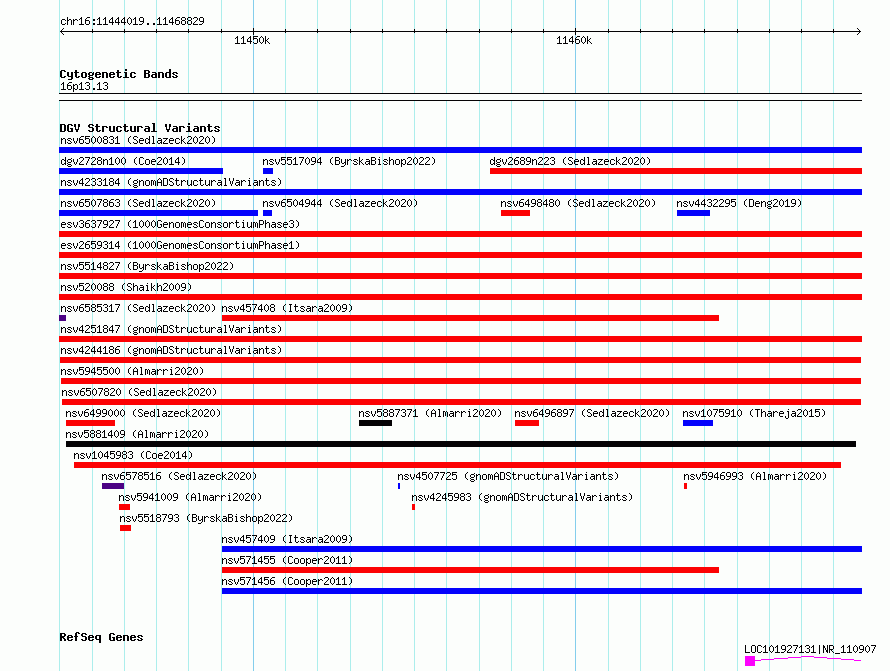Click the nsv571455 (Cooper2011) label
Viewport: 890px width, 671px height.
coord(287,560)
